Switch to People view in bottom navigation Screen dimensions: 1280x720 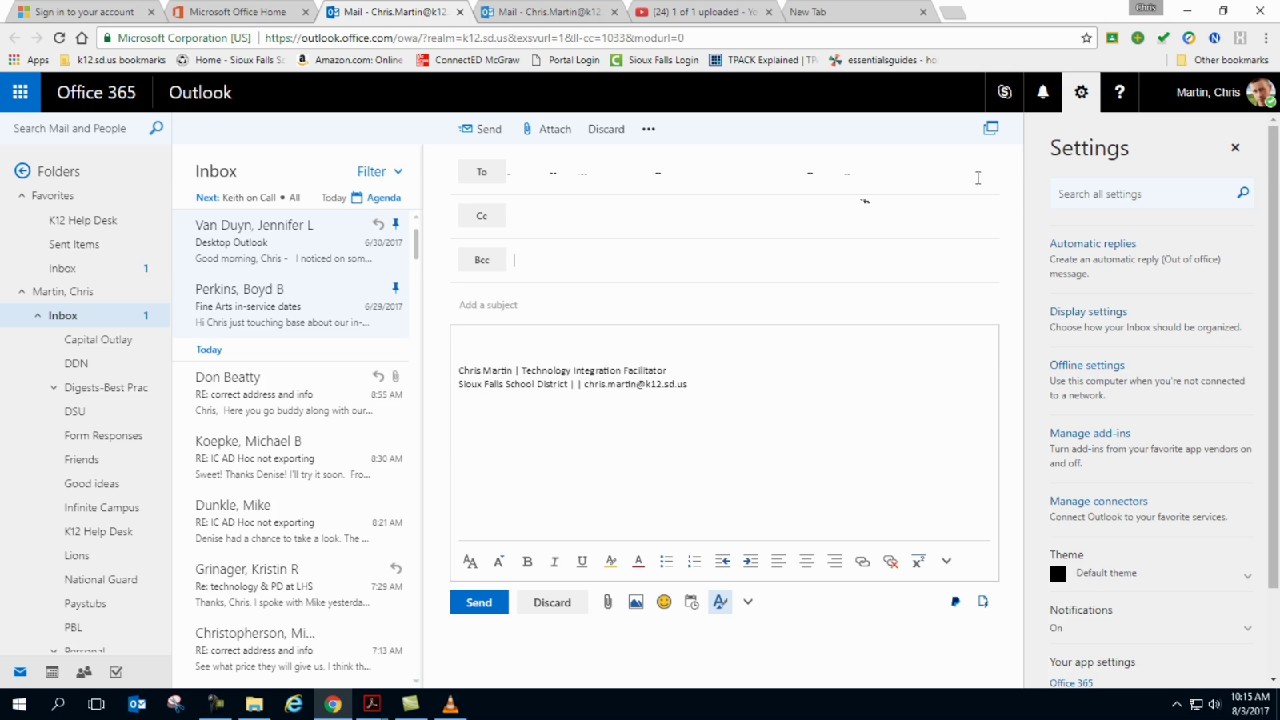pos(84,672)
